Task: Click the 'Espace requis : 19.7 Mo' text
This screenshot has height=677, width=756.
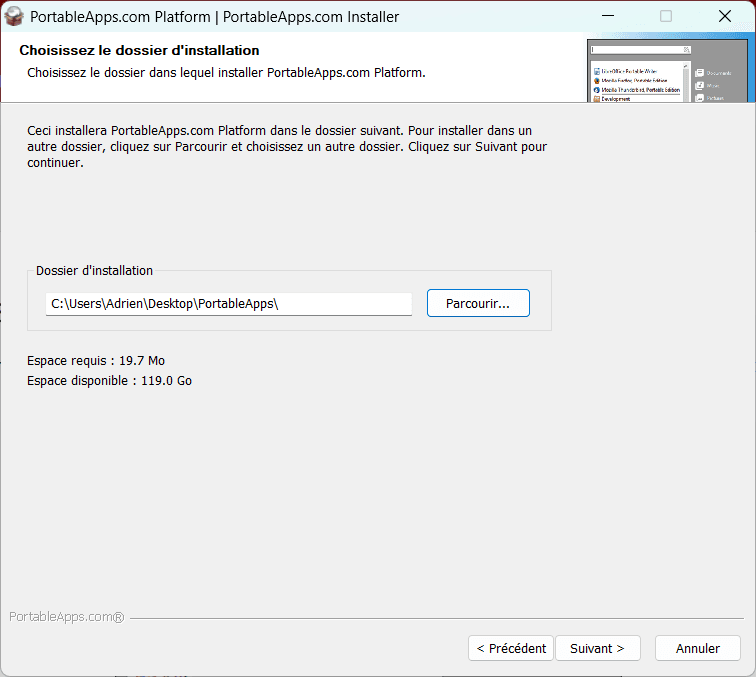Action: [96, 361]
